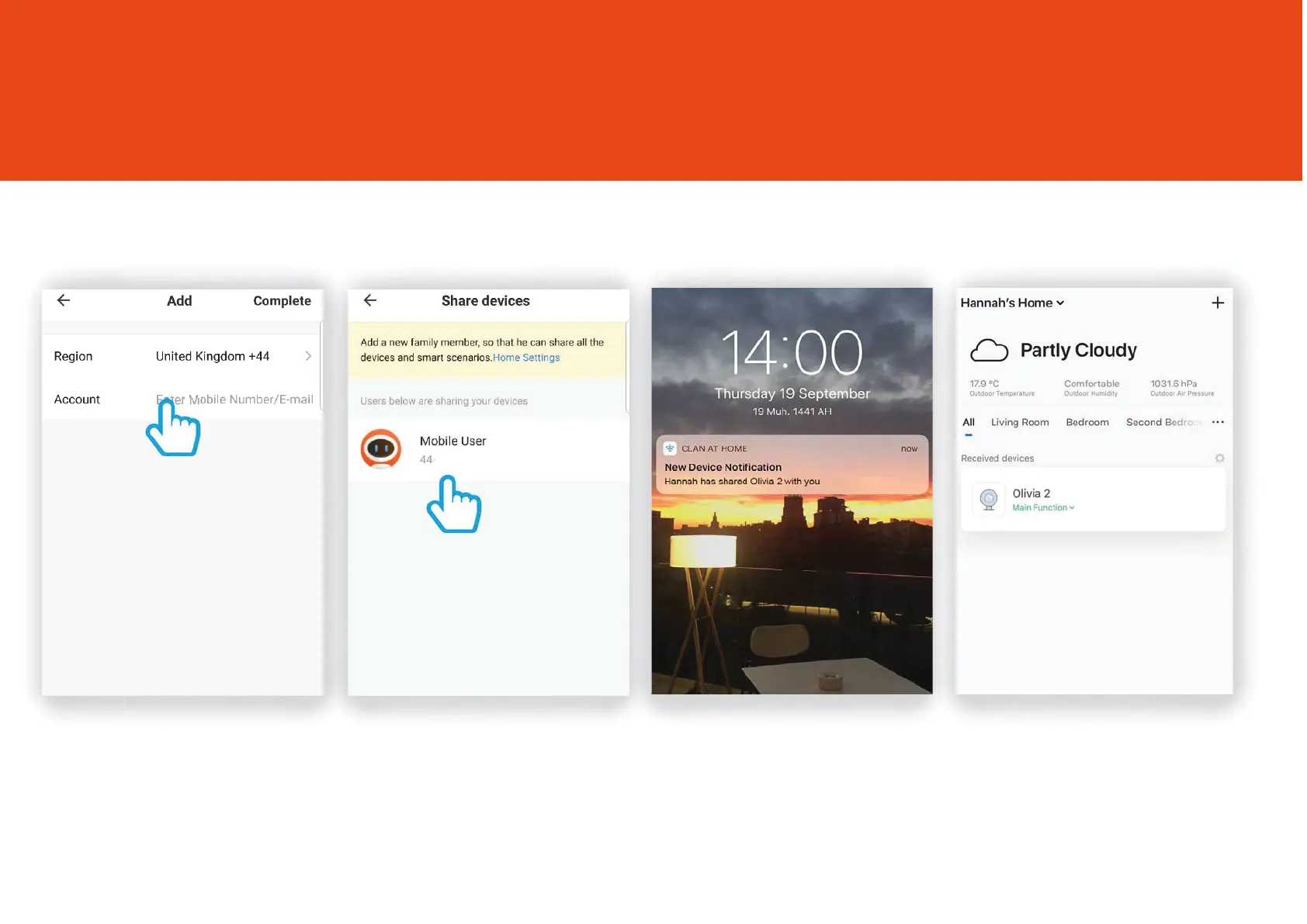1307x924 pixels.
Task: Tap the 14:00 lock screen clock
Action: pos(792,353)
